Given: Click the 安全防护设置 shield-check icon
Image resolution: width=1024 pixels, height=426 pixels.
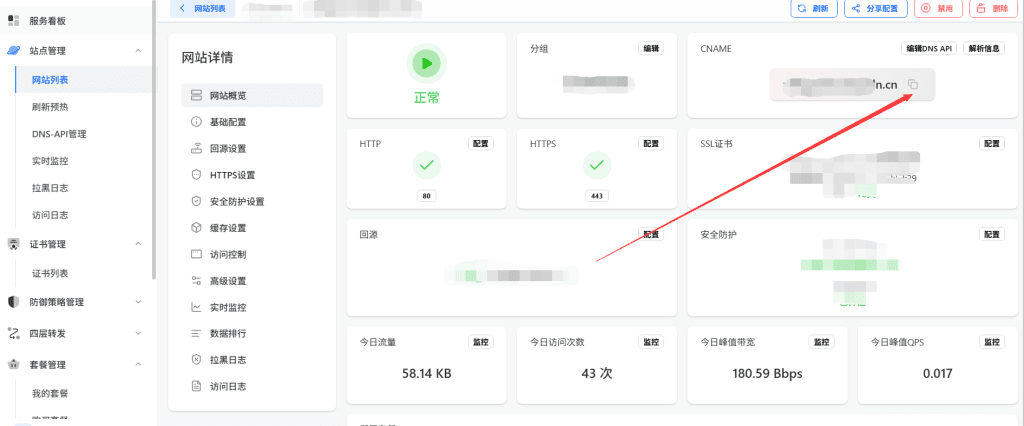Looking at the screenshot, I should pos(196,201).
